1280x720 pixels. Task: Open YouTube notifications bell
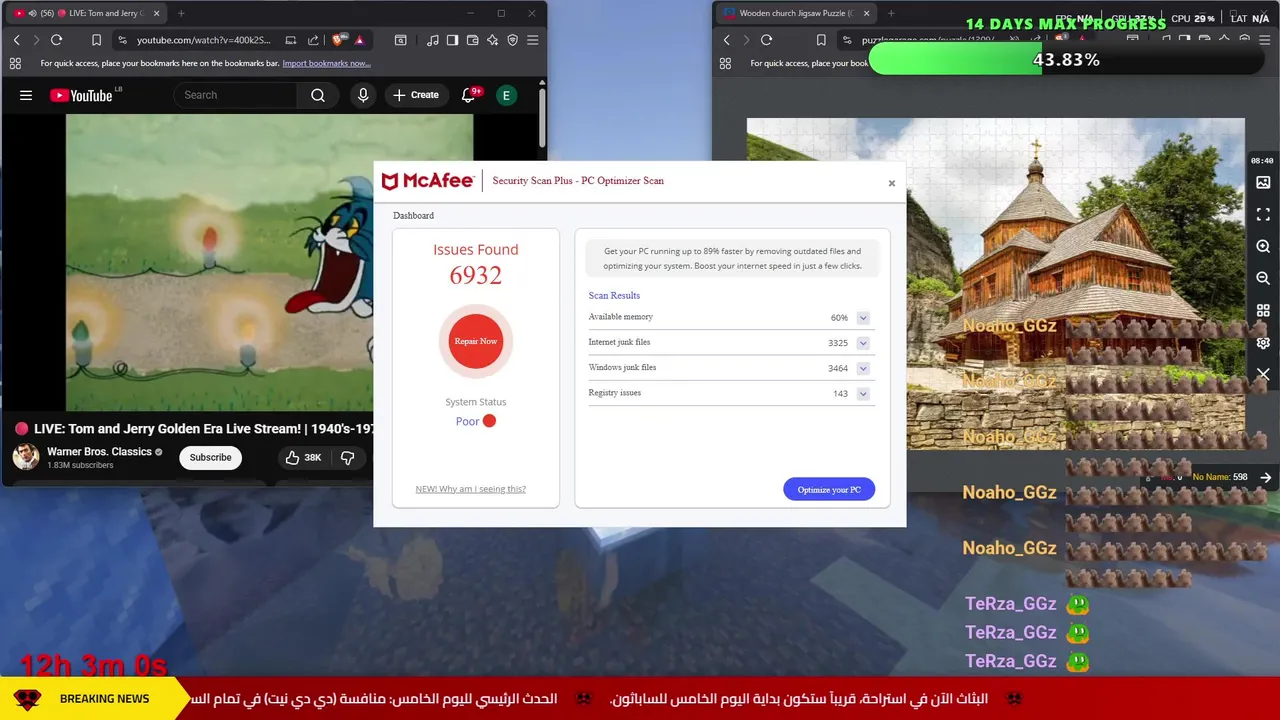[x=468, y=95]
